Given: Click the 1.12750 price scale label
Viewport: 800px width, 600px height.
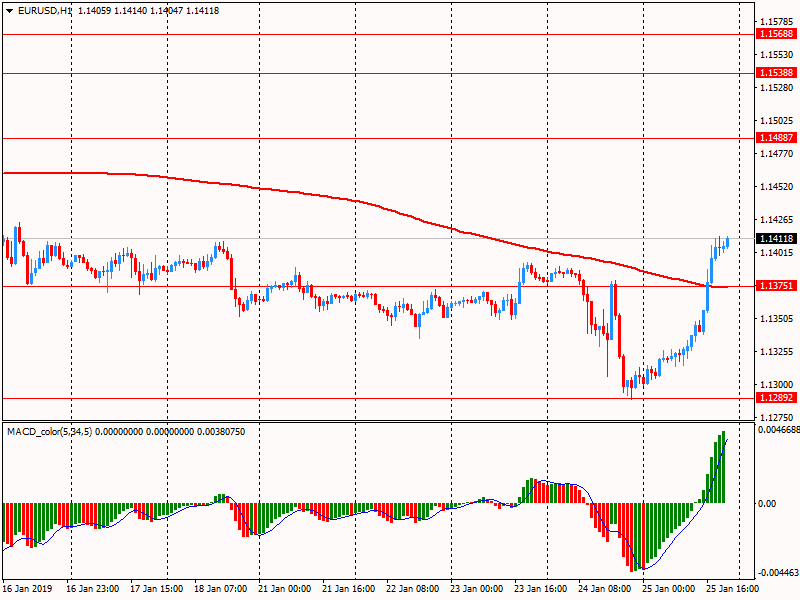Looking at the screenshot, I should point(777,418).
